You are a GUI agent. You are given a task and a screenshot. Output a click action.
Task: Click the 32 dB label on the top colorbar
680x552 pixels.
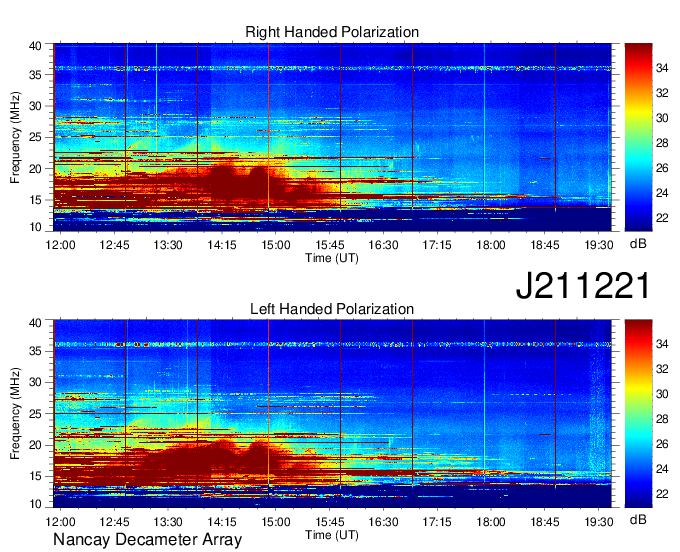pos(662,93)
